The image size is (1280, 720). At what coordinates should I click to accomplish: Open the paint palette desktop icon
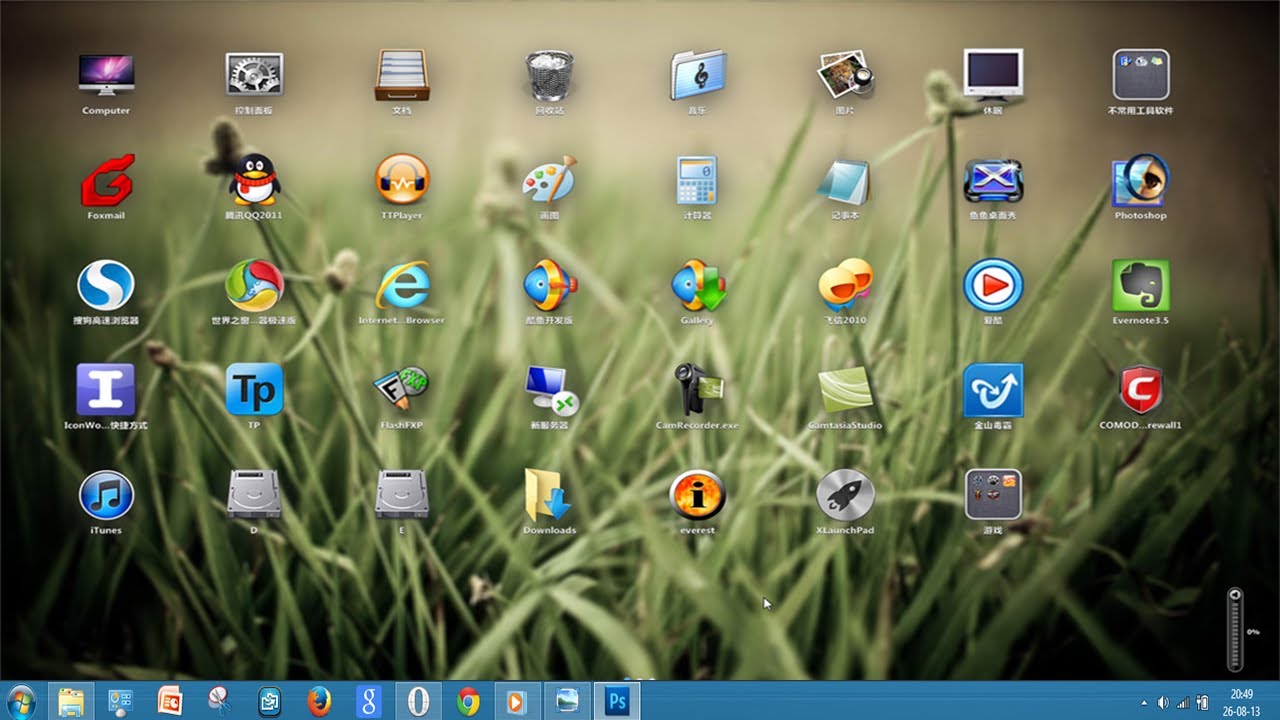pos(549,181)
